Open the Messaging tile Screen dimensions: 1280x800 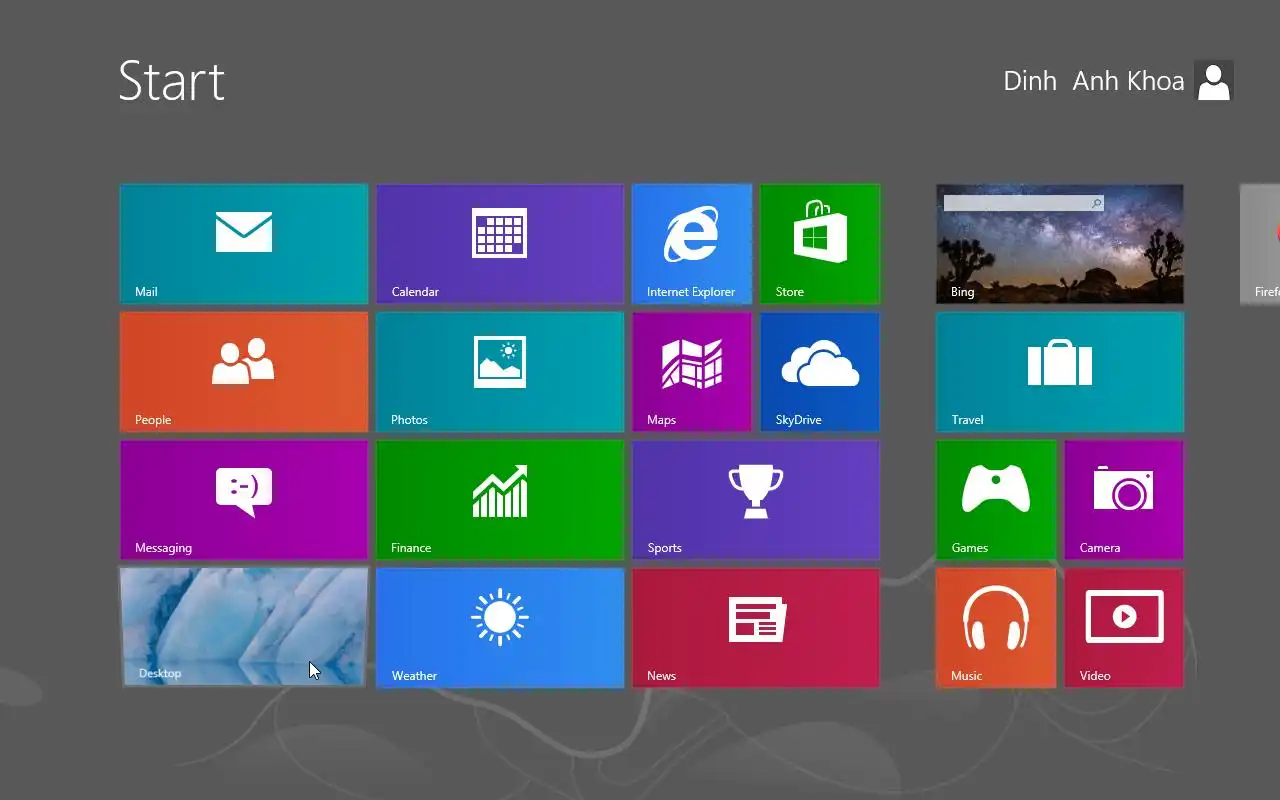point(244,500)
